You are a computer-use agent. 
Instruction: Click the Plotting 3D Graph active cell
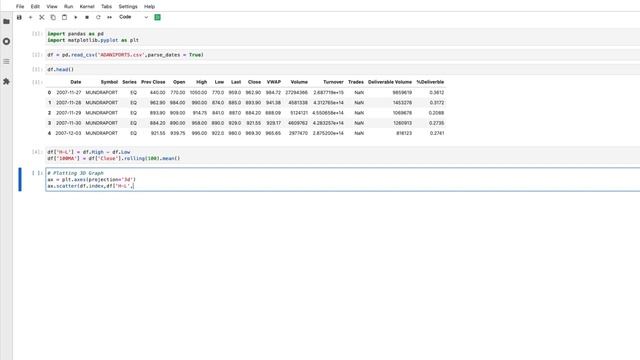coord(342,180)
